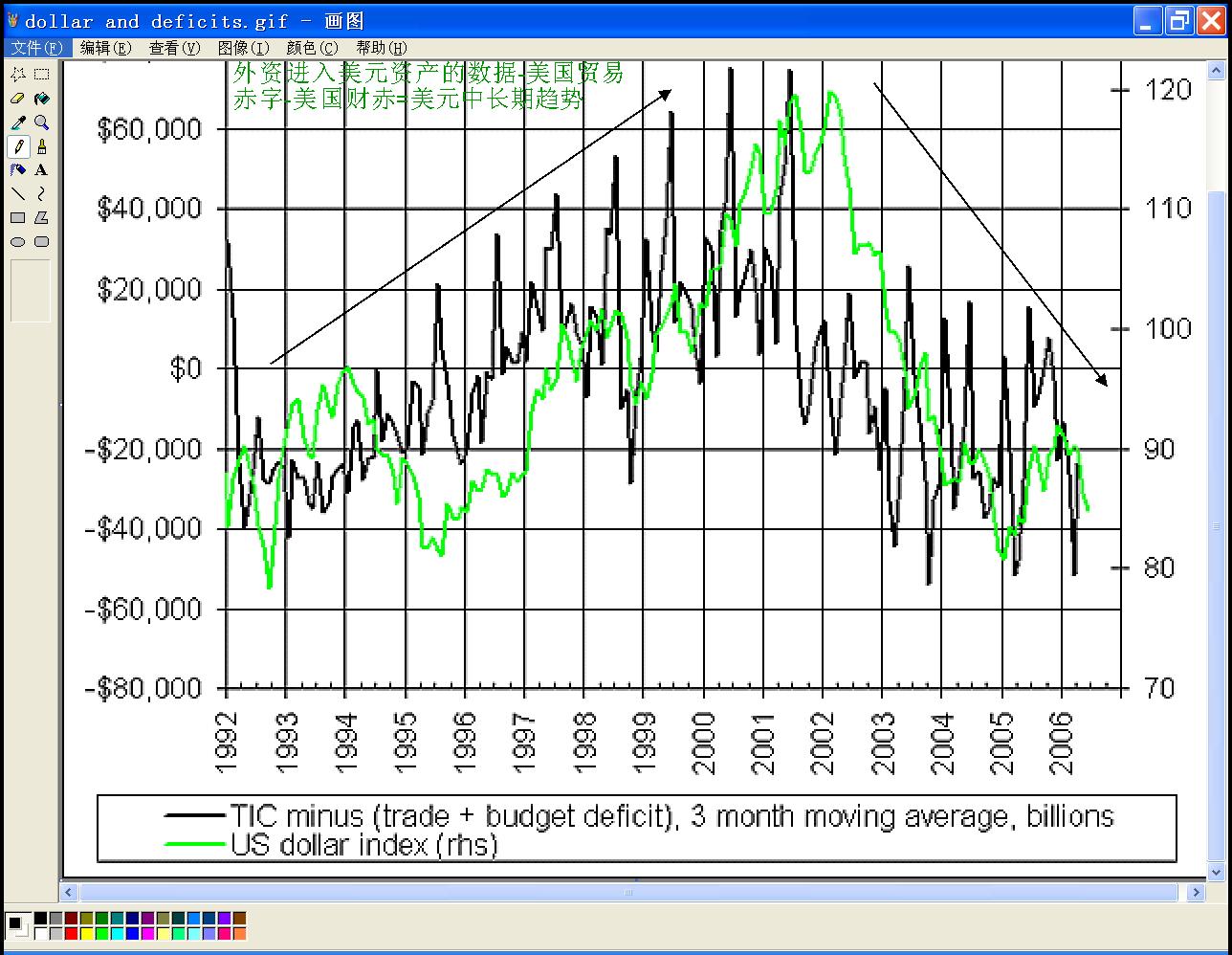
Task: Pick the Eraser tool
Action: 18,98
